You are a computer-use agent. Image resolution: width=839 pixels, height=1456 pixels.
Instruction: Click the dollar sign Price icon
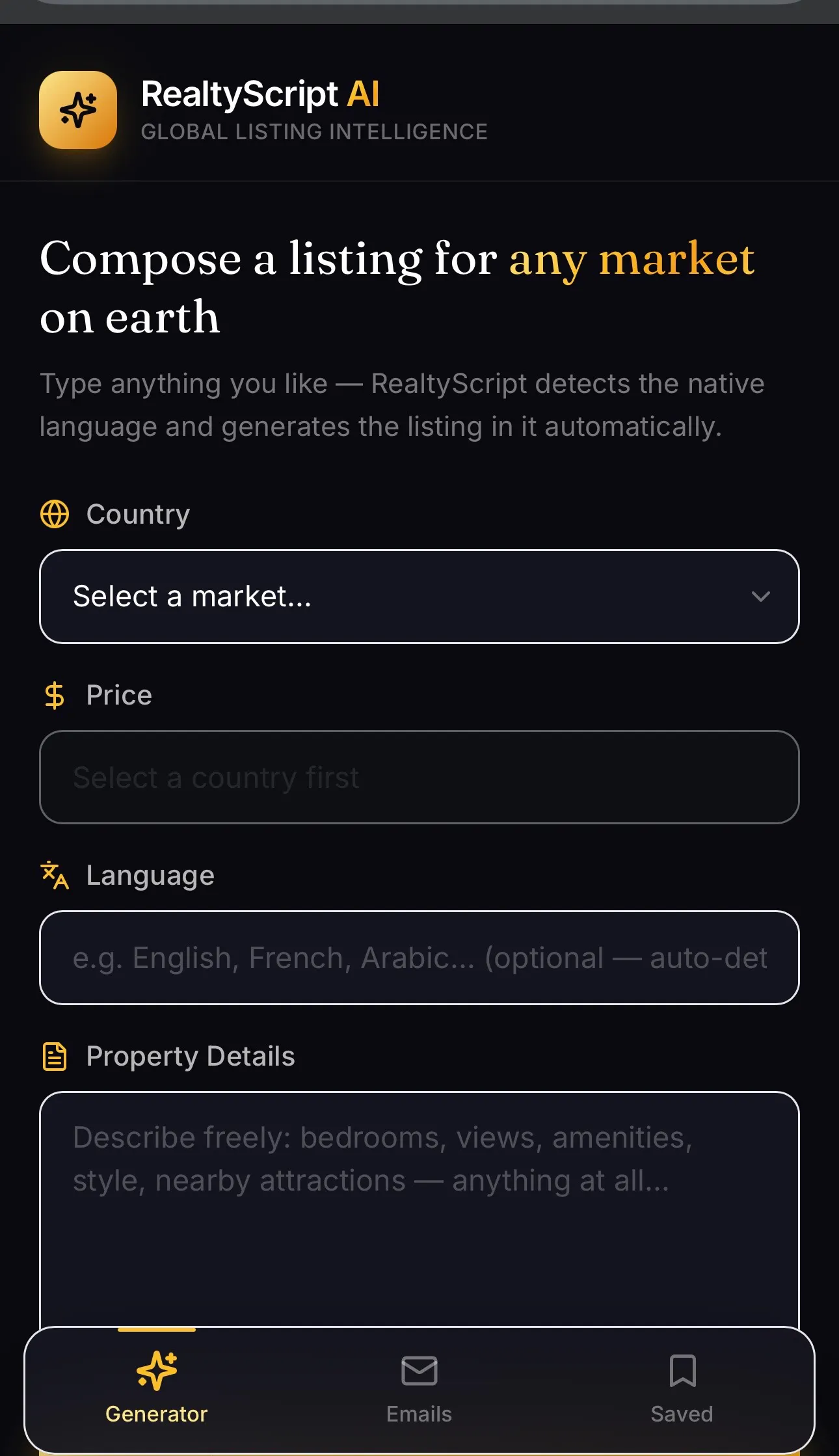55,695
